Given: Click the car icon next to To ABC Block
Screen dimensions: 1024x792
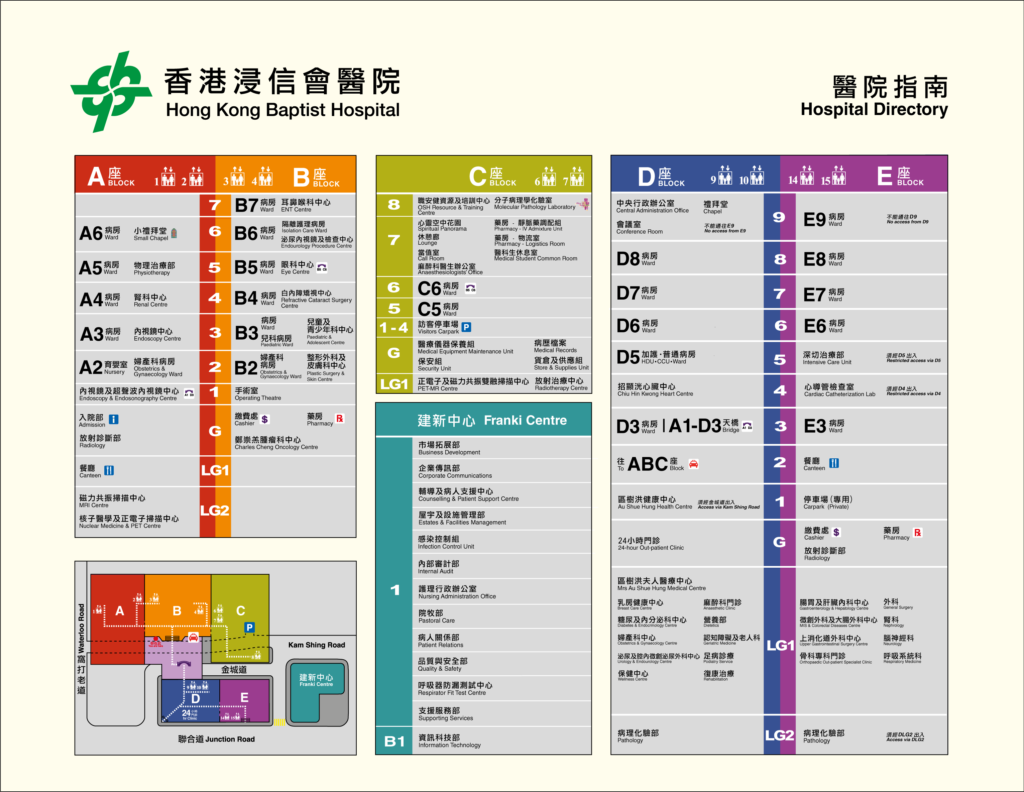Looking at the screenshot, I should 694,463.
